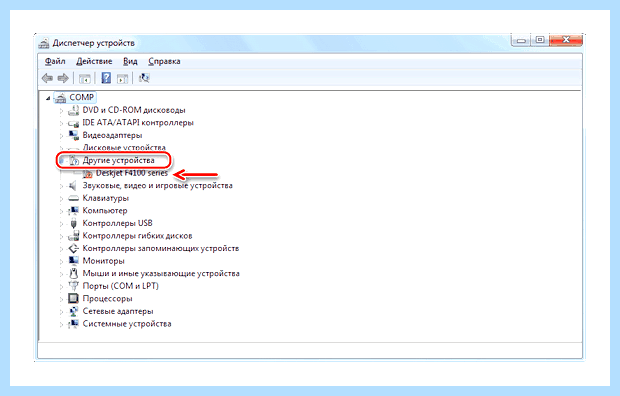Click the Deskjet F4100 series warning icon

click(x=87, y=174)
